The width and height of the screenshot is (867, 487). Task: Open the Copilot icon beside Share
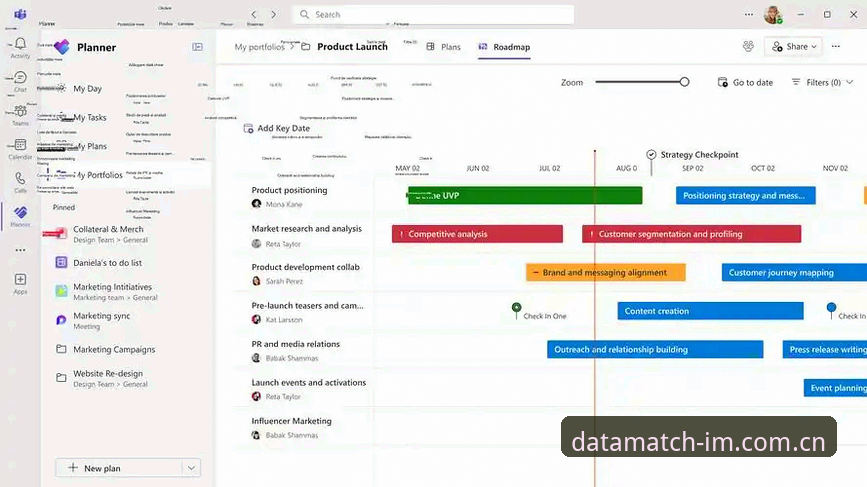(x=748, y=46)
